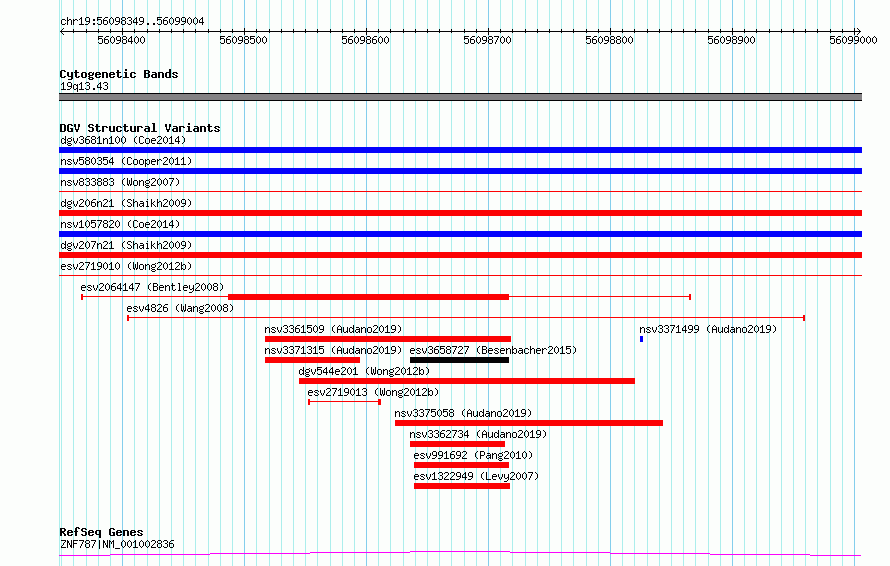Click the 56098700 ruler position label
Screen dimensions: 890x566
[x=488, y=40]
